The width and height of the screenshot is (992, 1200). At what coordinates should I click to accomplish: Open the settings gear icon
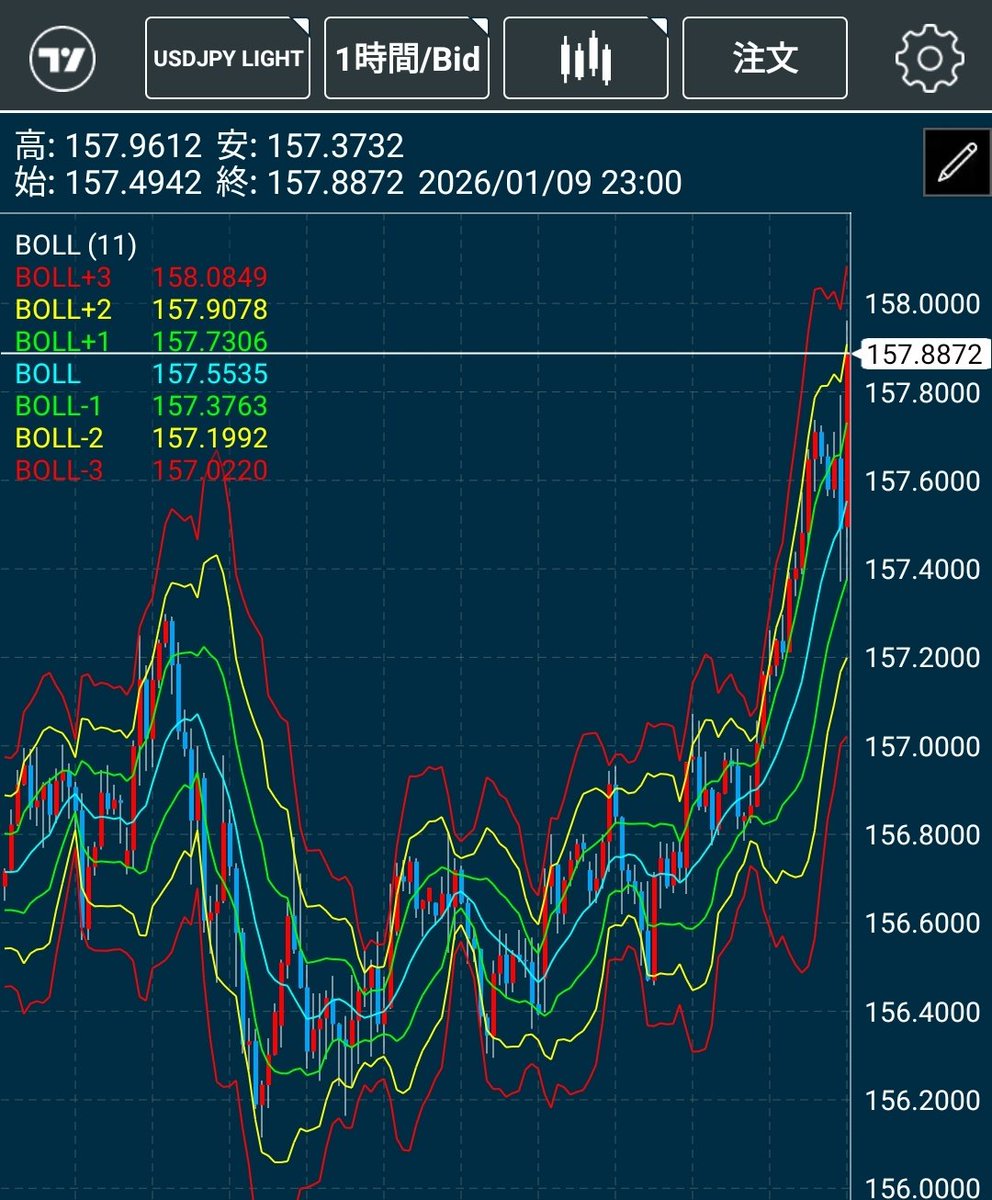point(929,58)
